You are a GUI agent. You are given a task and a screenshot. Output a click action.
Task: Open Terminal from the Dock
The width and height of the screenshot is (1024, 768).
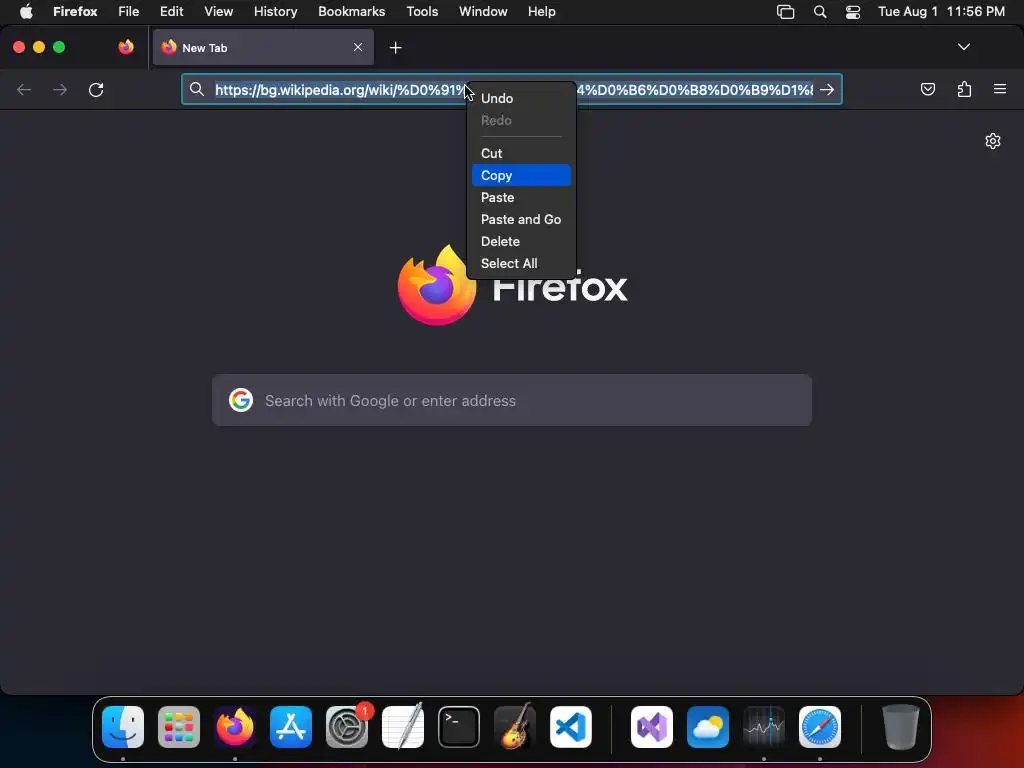[x=458, y=727]
